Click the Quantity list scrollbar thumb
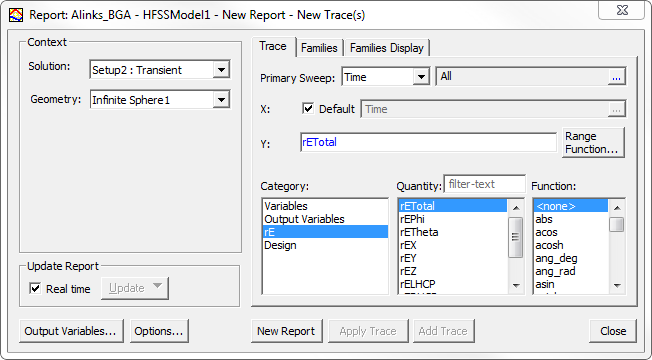652x360 pixels. 516,237
